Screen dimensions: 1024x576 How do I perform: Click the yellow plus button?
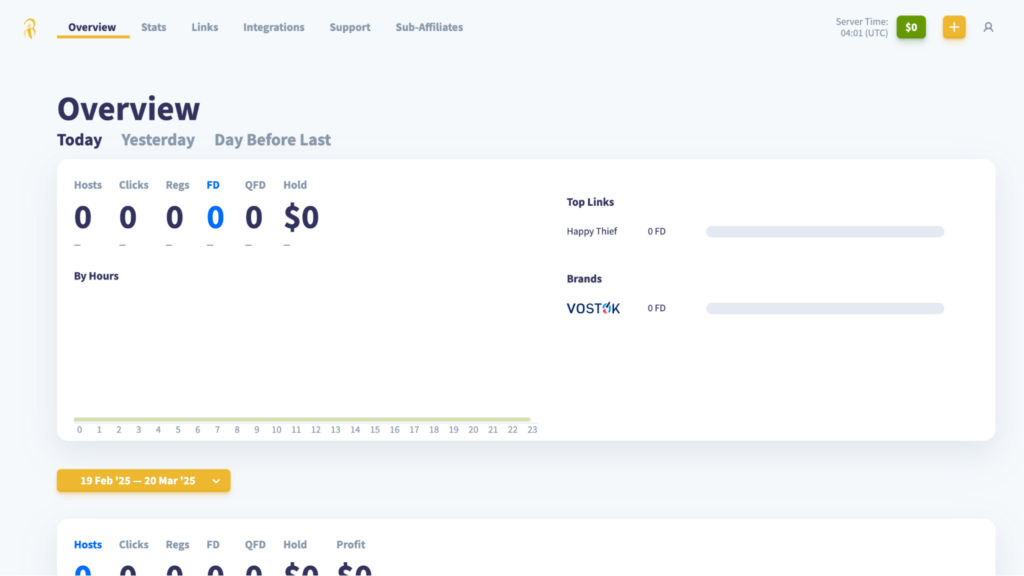click(x=954, y=27)
